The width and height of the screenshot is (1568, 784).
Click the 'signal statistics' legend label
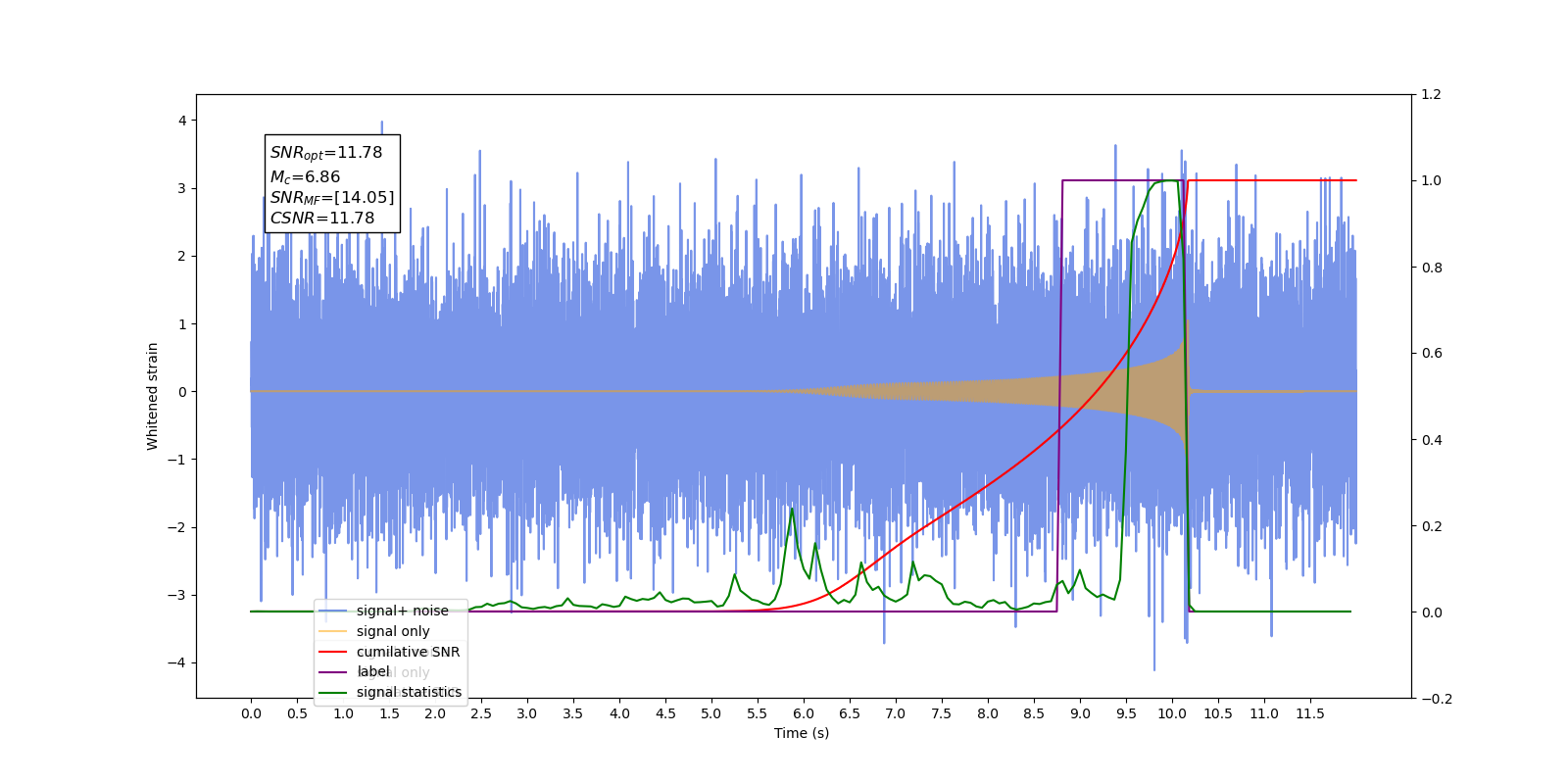[x=409, y=692]
